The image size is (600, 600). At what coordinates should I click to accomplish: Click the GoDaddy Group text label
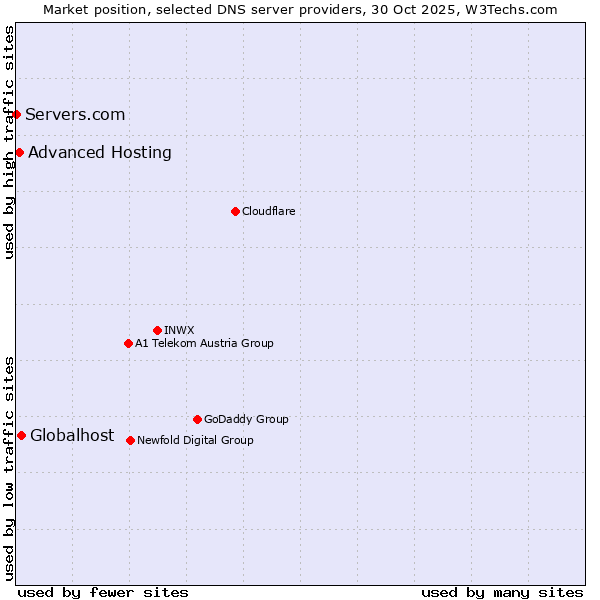(x=246, y=419)
